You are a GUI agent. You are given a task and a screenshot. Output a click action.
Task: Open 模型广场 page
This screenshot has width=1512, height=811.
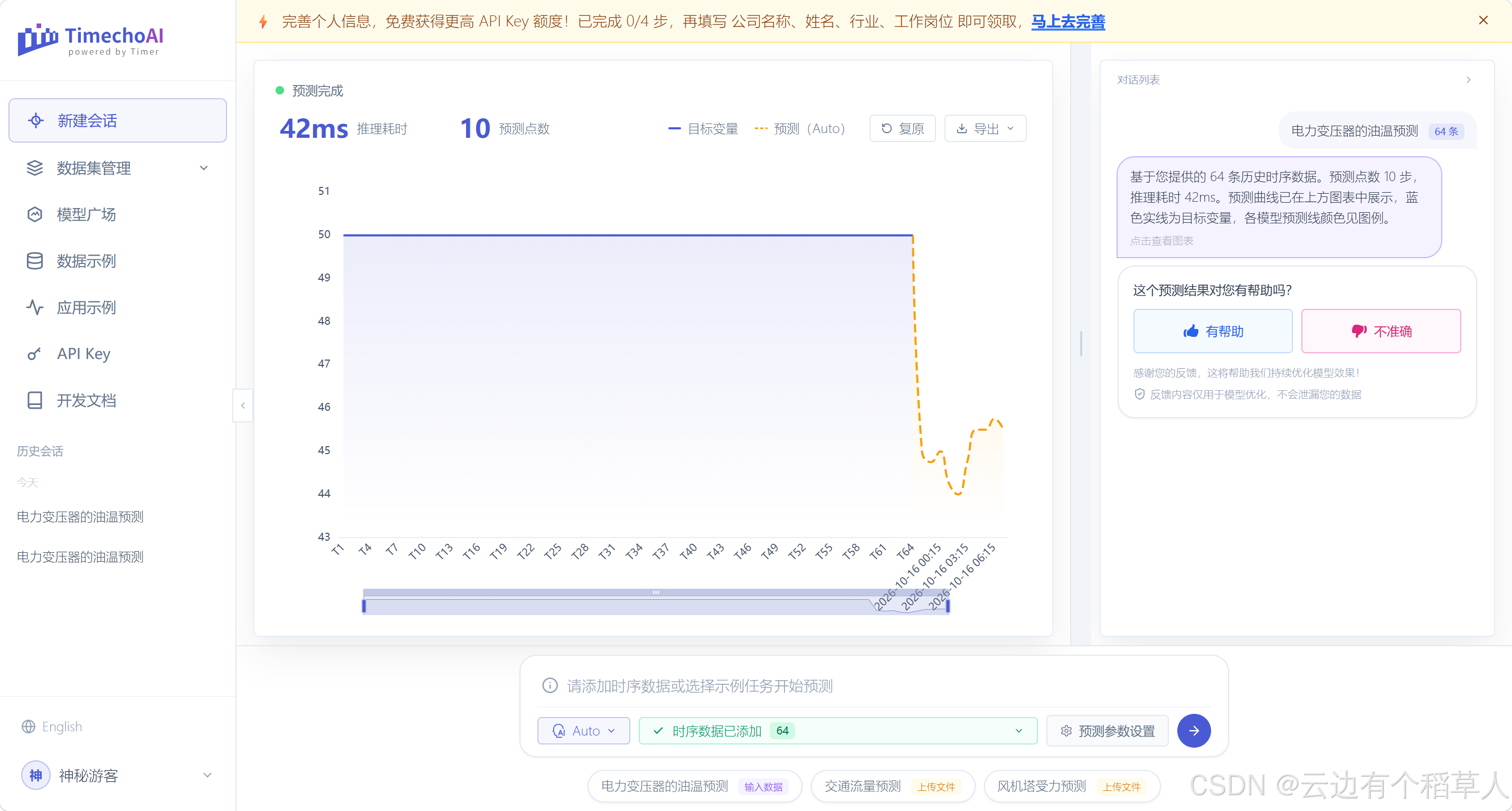[x=117, y=214]
